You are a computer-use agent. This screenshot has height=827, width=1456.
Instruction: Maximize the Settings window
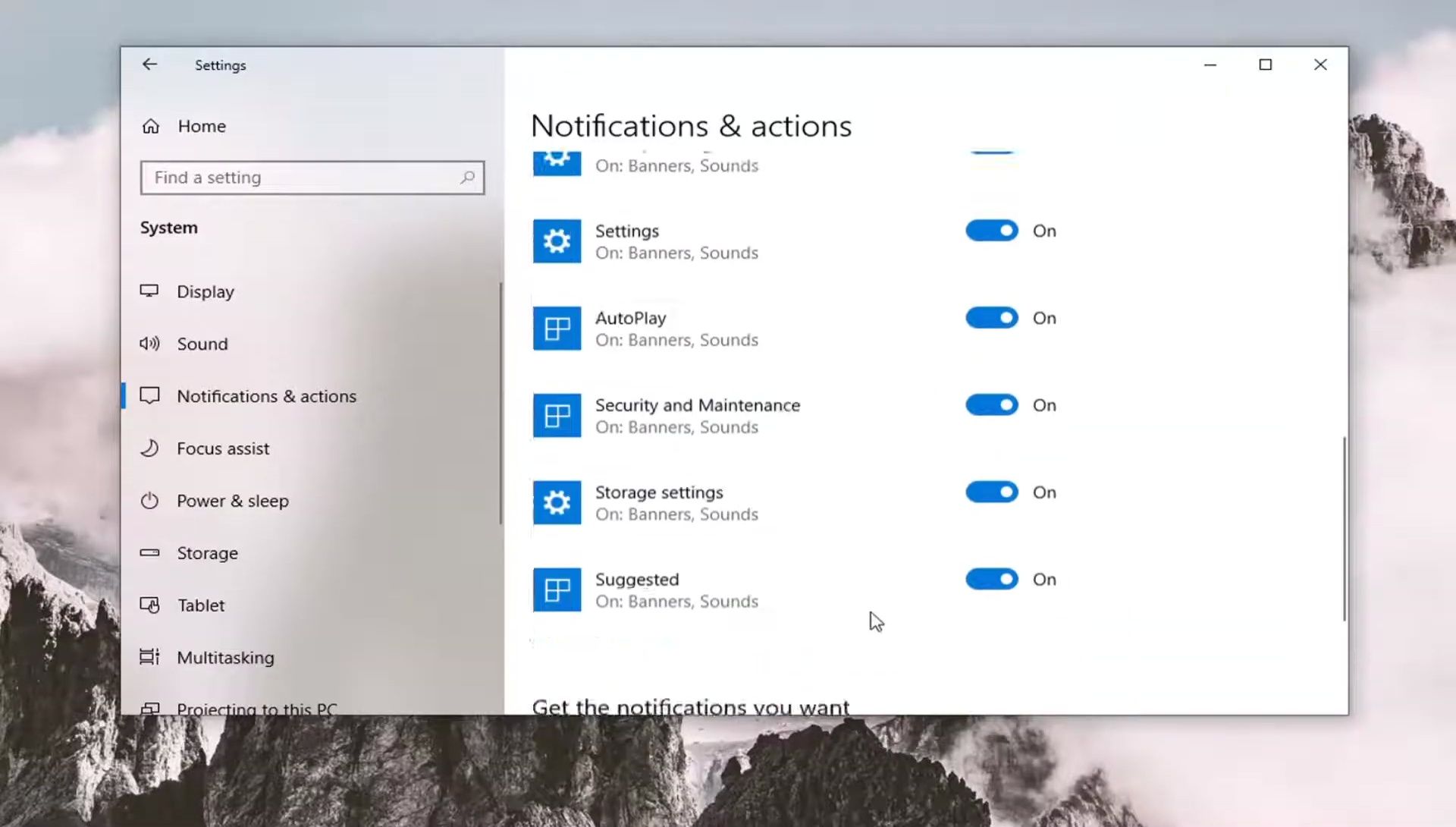pos(1265,64)
